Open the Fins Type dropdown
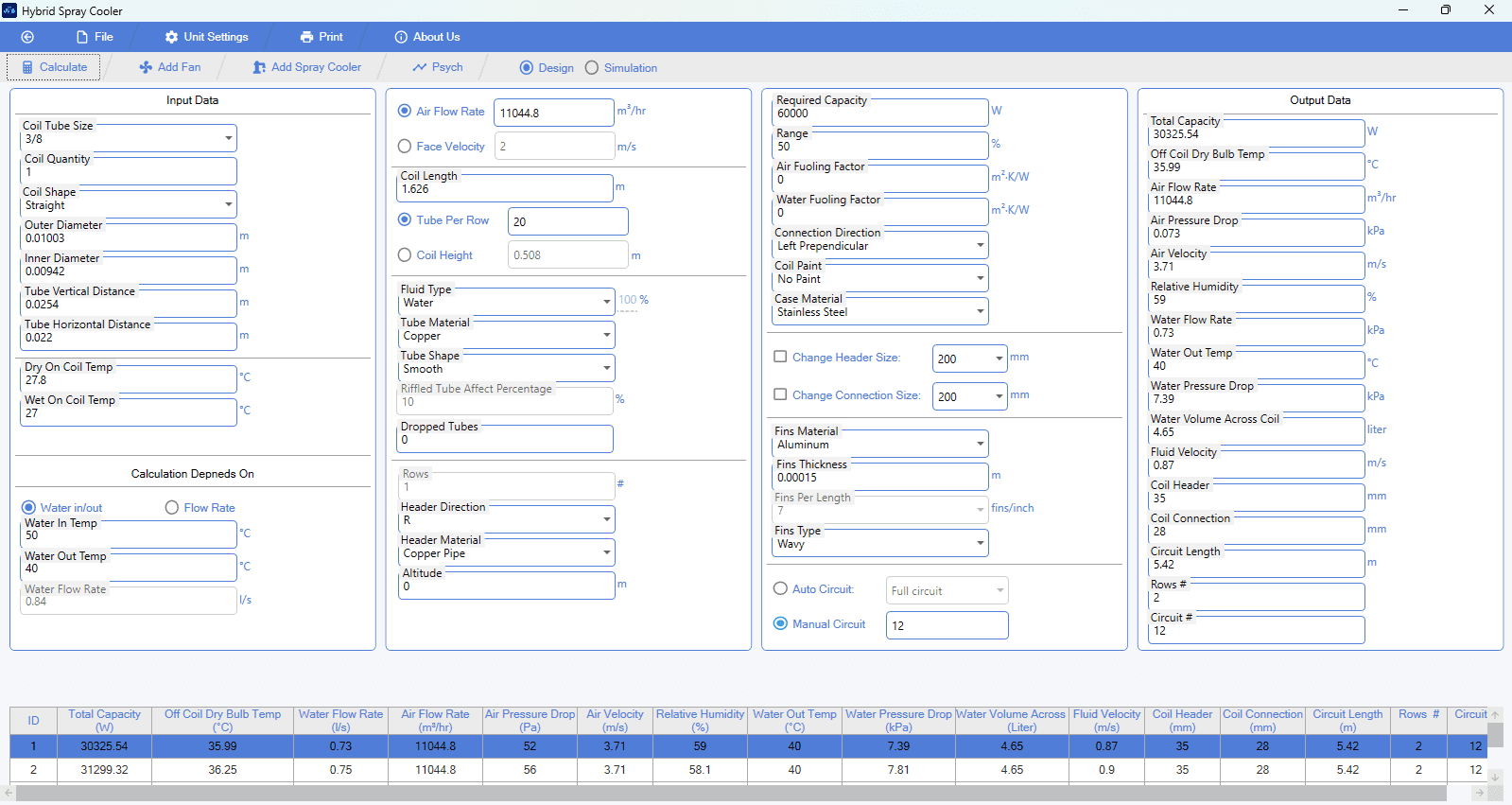The image size is (1512, 805). 880,544
